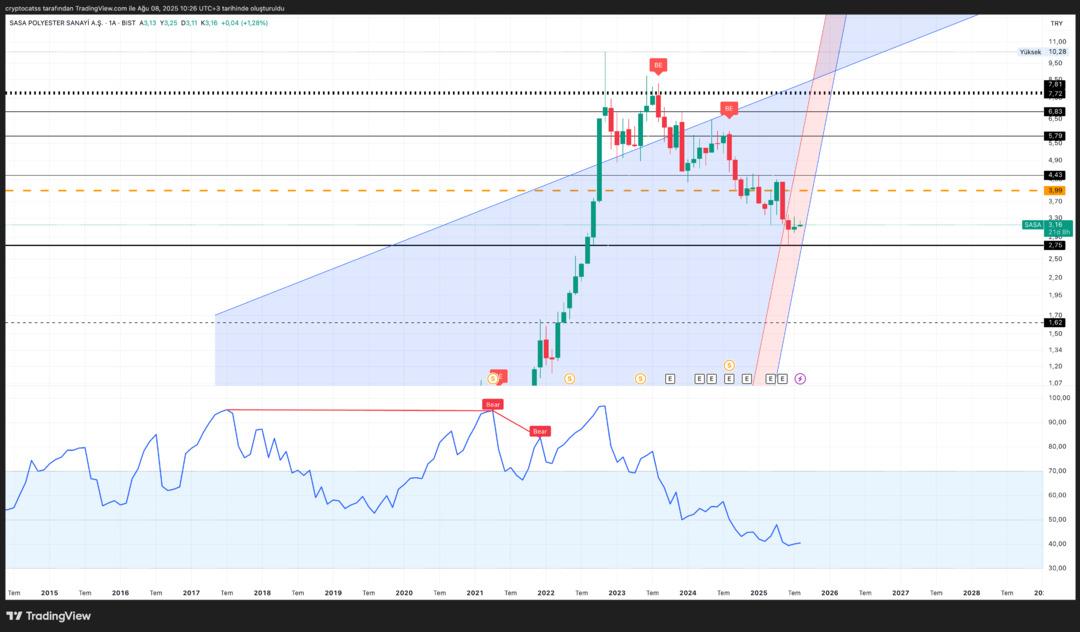Click the 4,43 price level label
Screen dimensions: 1080x632
(x=1055, y=176)
